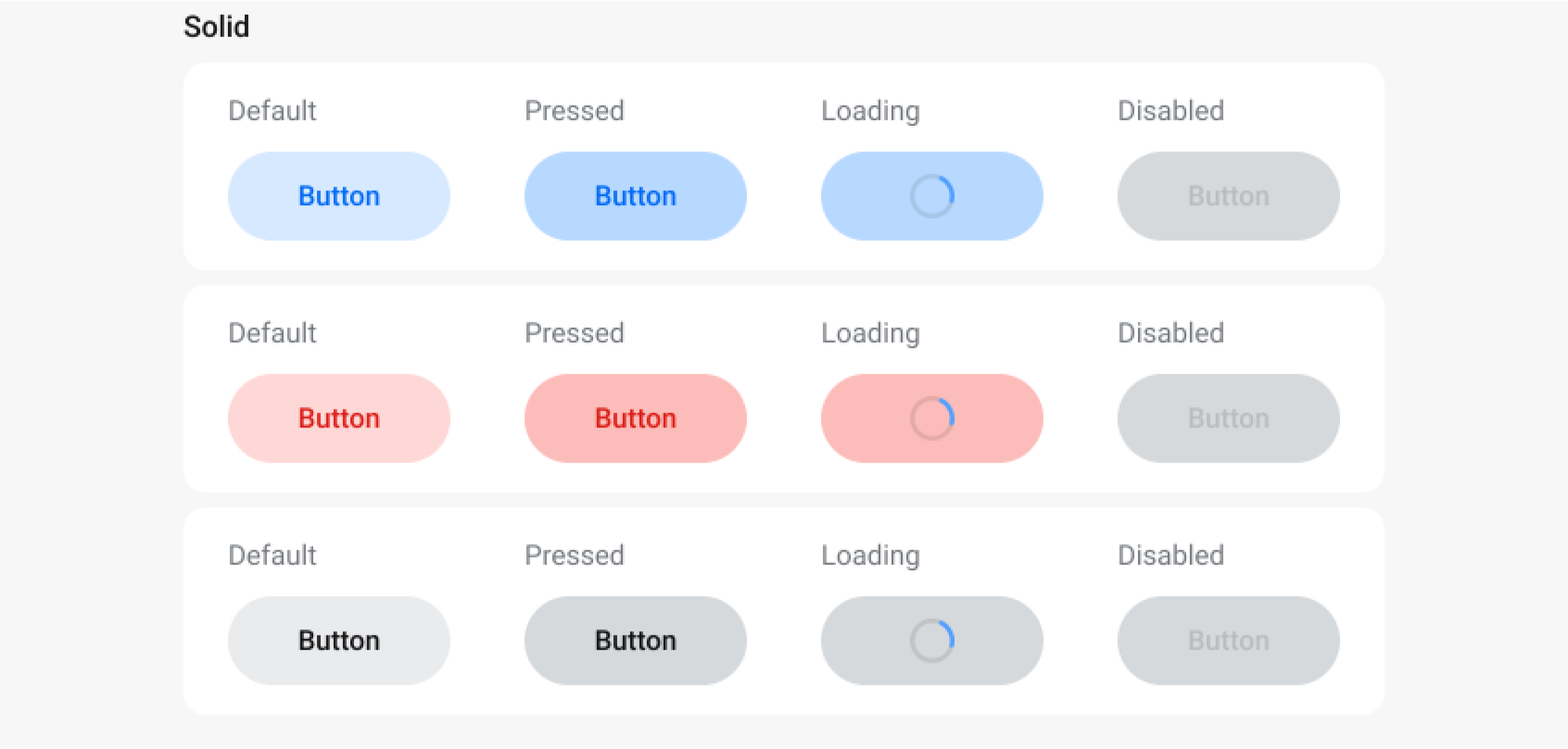Click the red row's Disabled Button
This screenshot has height=749, width=1568.
click(x=1228, y=418)
